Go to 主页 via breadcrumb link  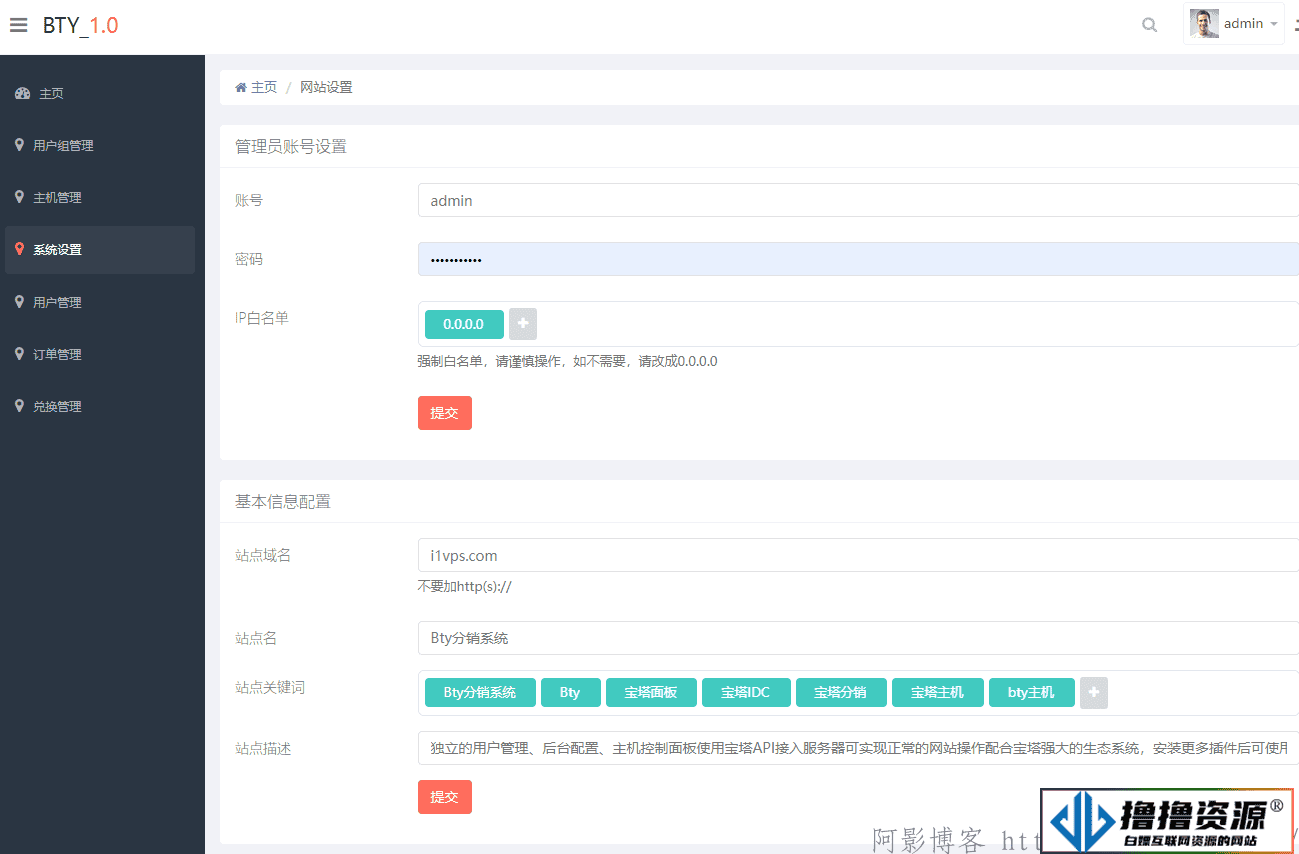264,87
